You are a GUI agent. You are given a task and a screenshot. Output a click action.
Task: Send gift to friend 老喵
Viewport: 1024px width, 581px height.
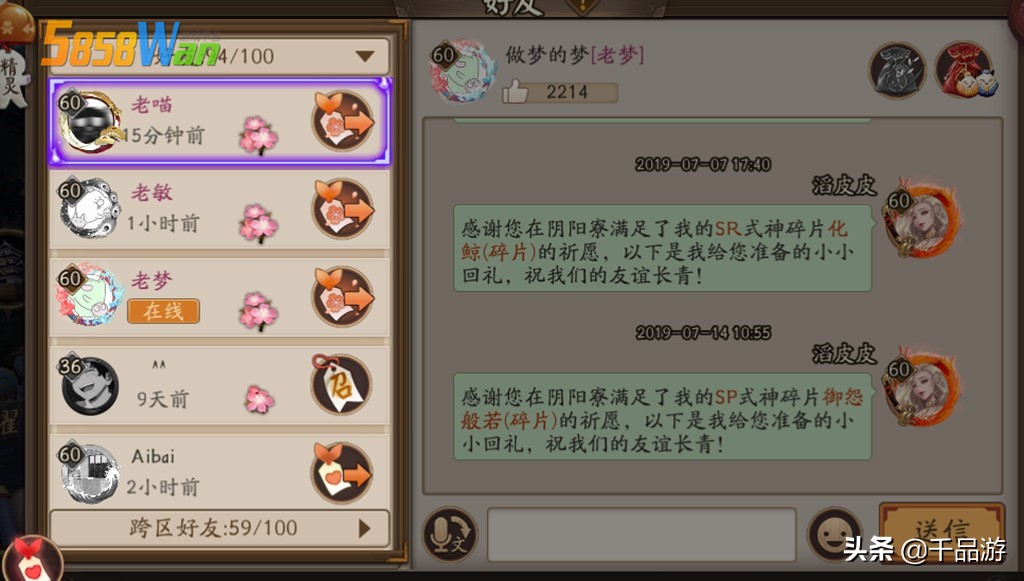tap(343, 121)
